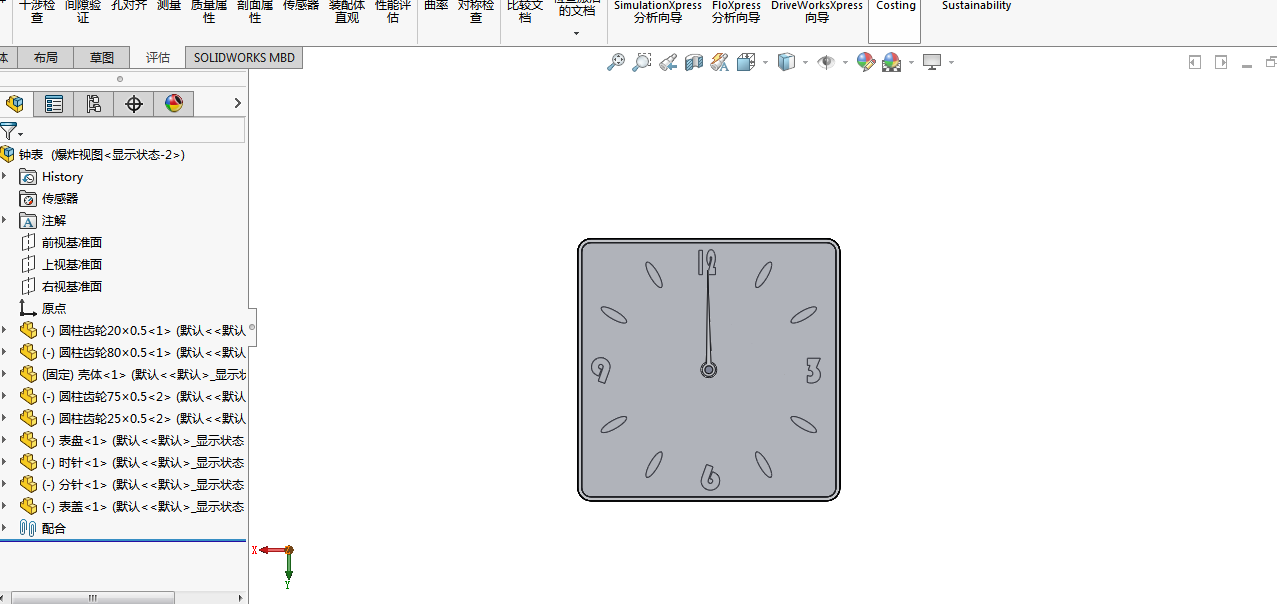Click 比较文档 compare documents tool
Image resolution: width=1277 pixels, height=604 pixels.
pyautogui.click(x=525, y=11)
